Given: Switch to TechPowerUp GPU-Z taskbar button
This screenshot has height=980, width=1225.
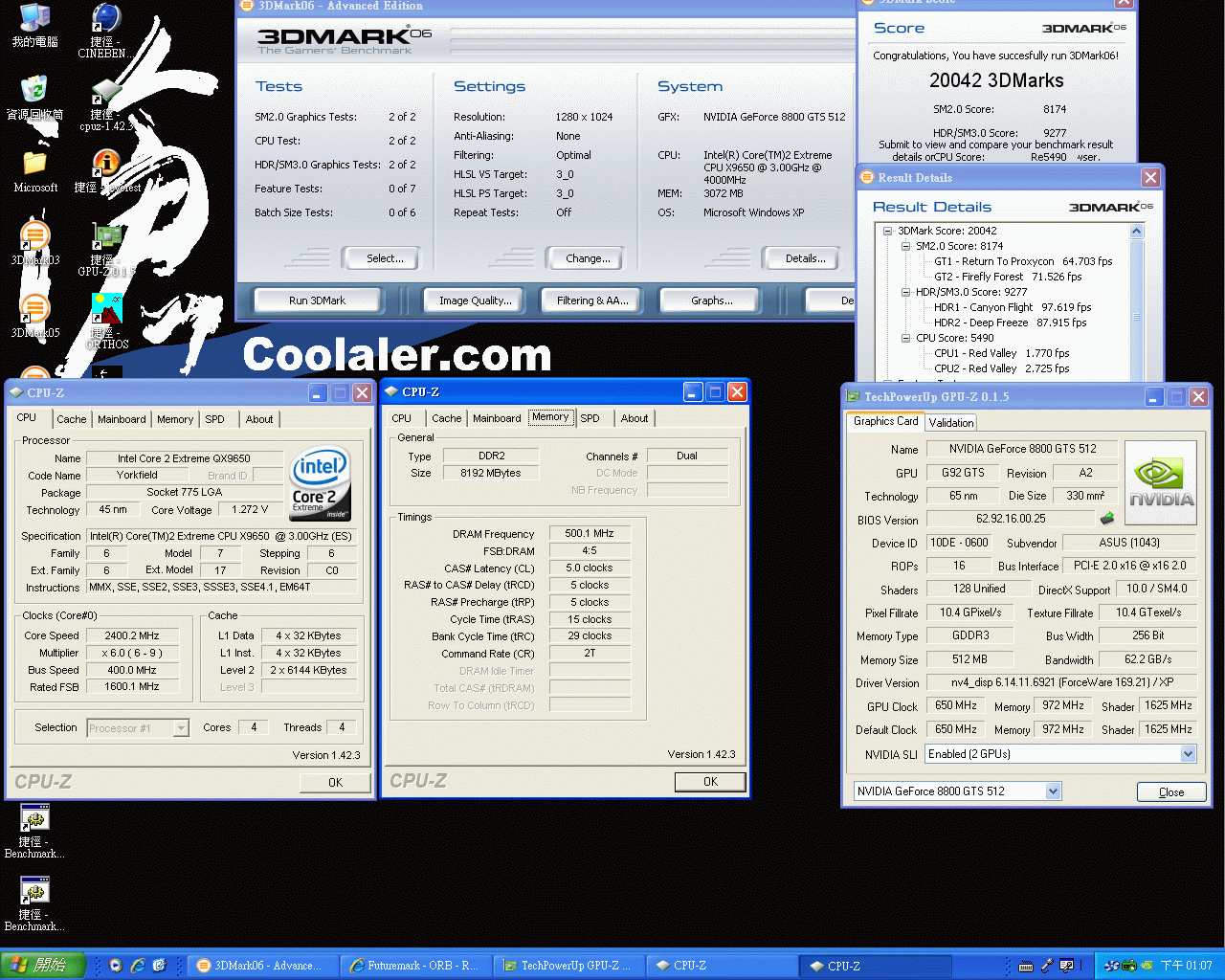Looking at the screenshot, I should (569, 966).
